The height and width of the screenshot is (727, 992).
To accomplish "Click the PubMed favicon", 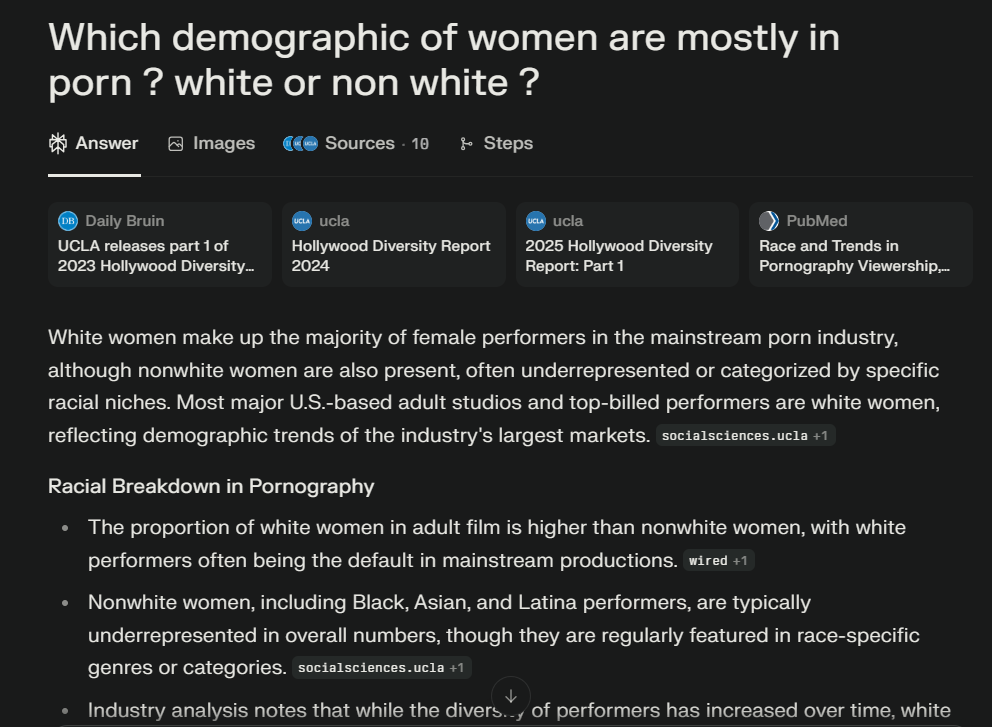I will (x=769, y=221).
